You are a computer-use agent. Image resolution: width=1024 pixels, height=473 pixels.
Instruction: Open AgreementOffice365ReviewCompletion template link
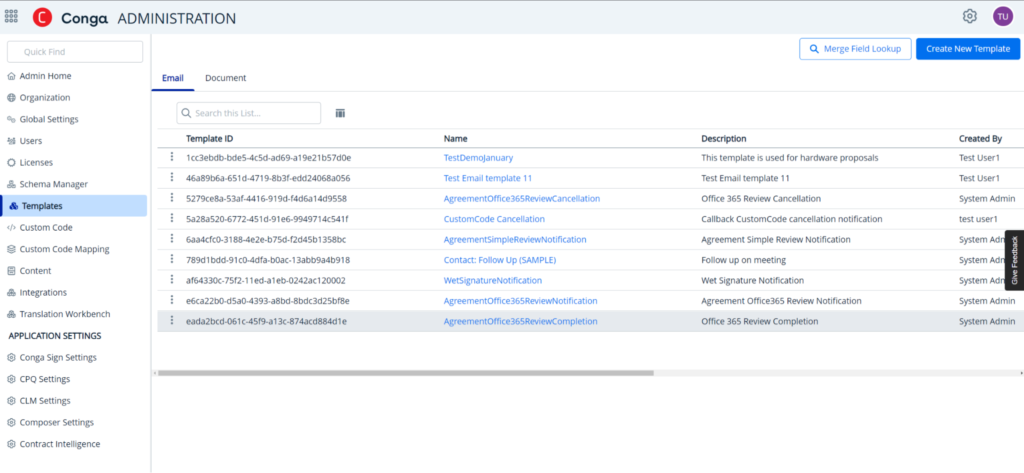pos(520,321)
